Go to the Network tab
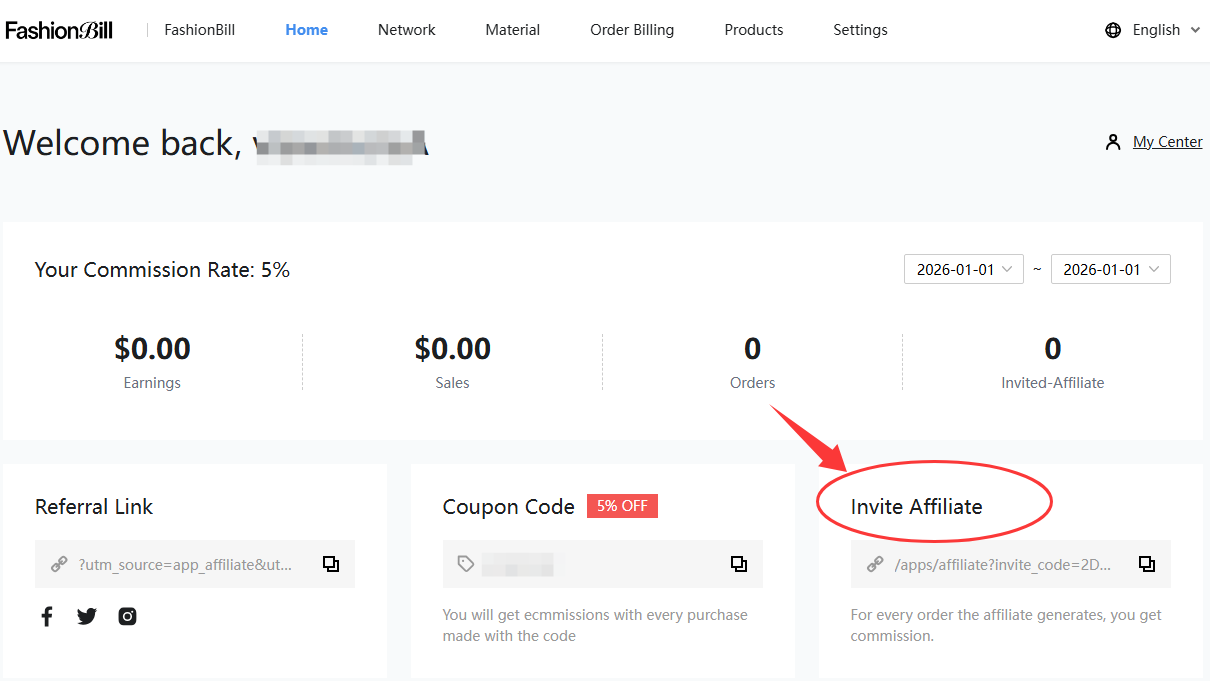 [406, 30]
